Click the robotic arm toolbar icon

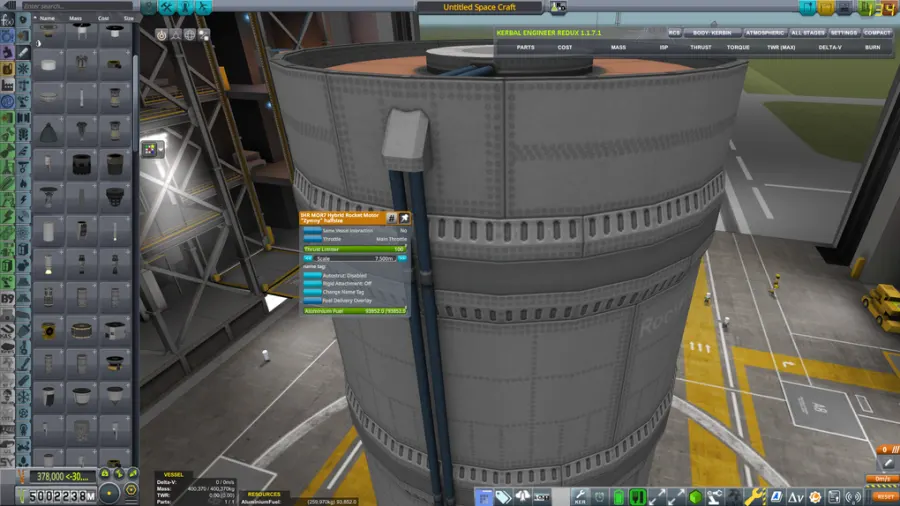click(x=715, y=497)
